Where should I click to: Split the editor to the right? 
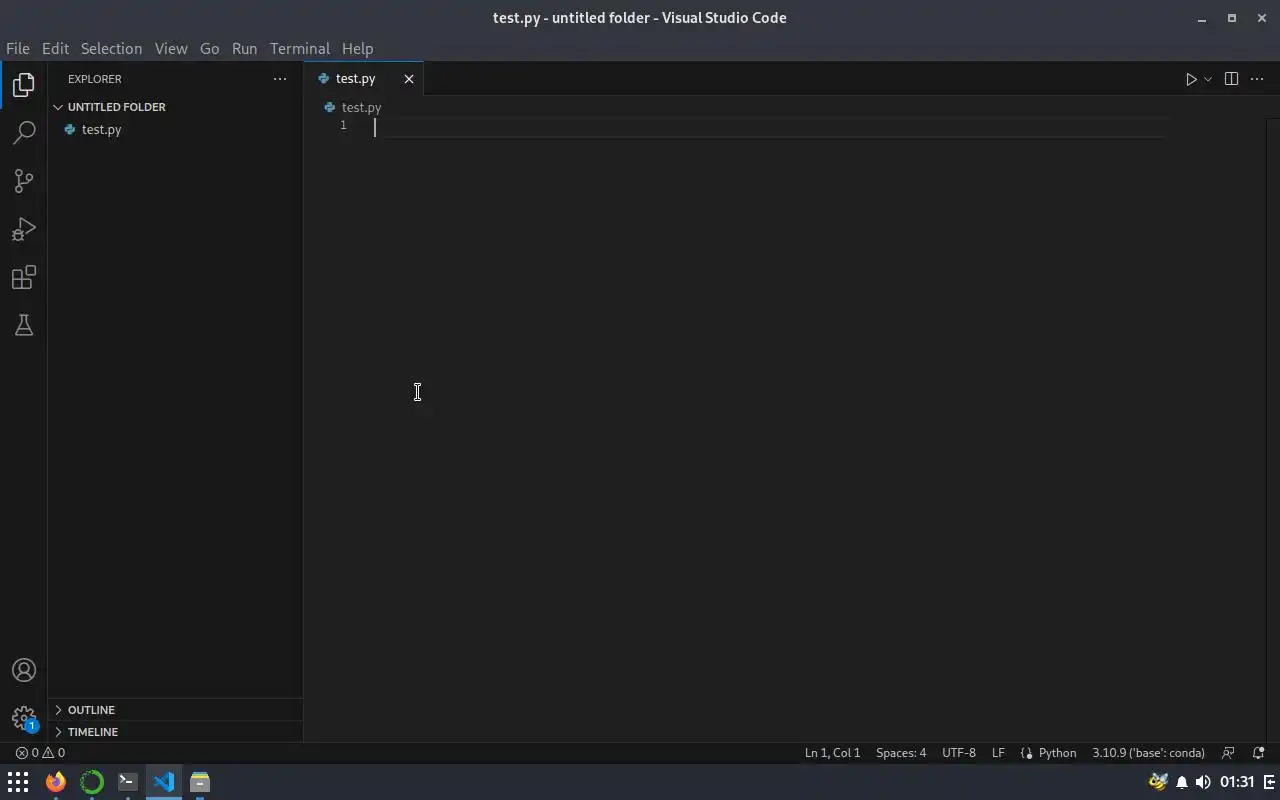point(1231,79)
